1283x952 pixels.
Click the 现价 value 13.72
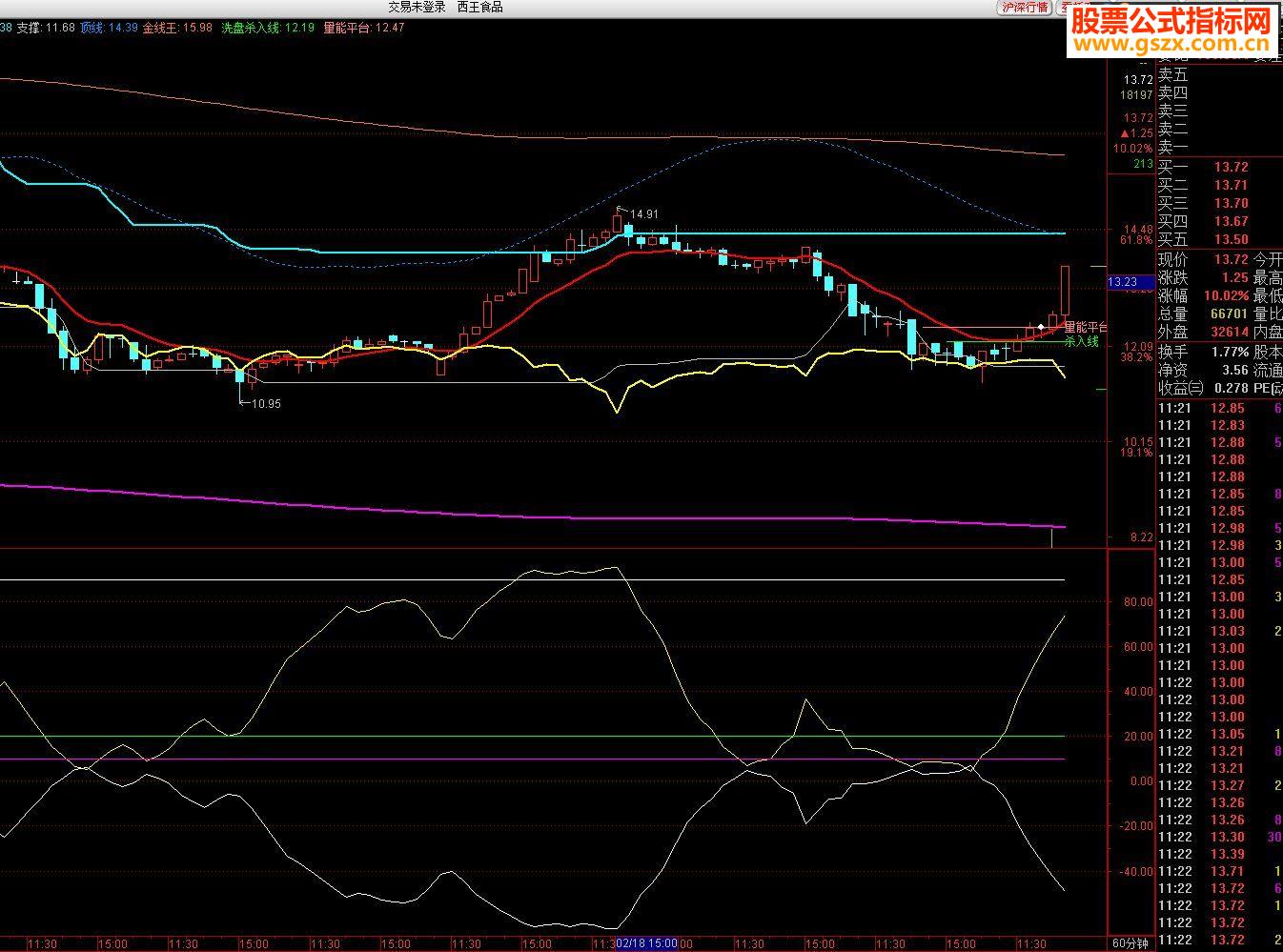[1231, 259]
